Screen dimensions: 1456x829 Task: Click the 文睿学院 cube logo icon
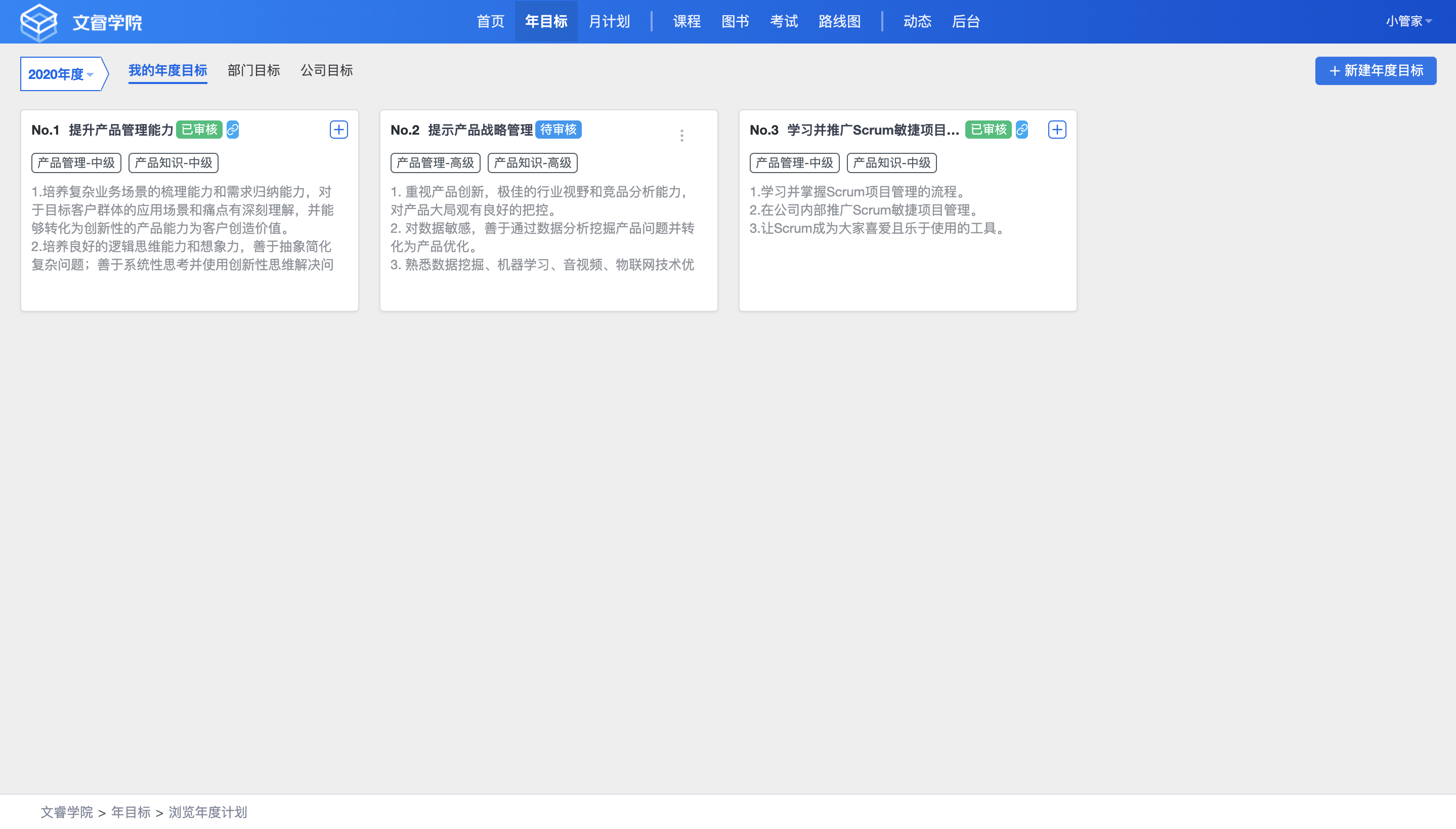[x=38, y=22]
